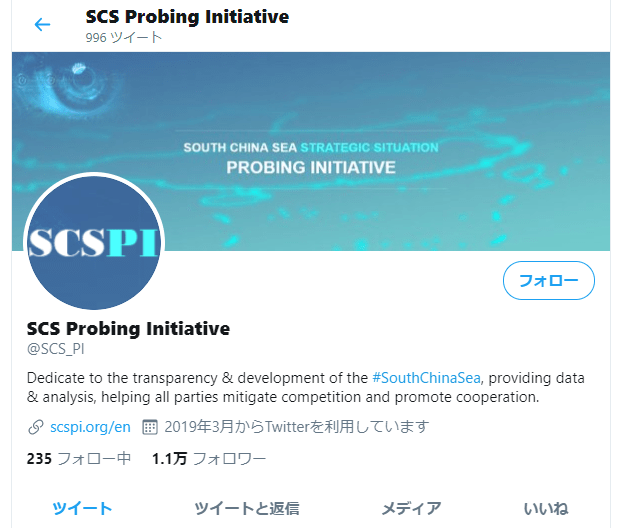Image resolution: width=617 pixels, height=528 pixels.
Task: Click the calendar join-date icon
Action: pos(150,427)
